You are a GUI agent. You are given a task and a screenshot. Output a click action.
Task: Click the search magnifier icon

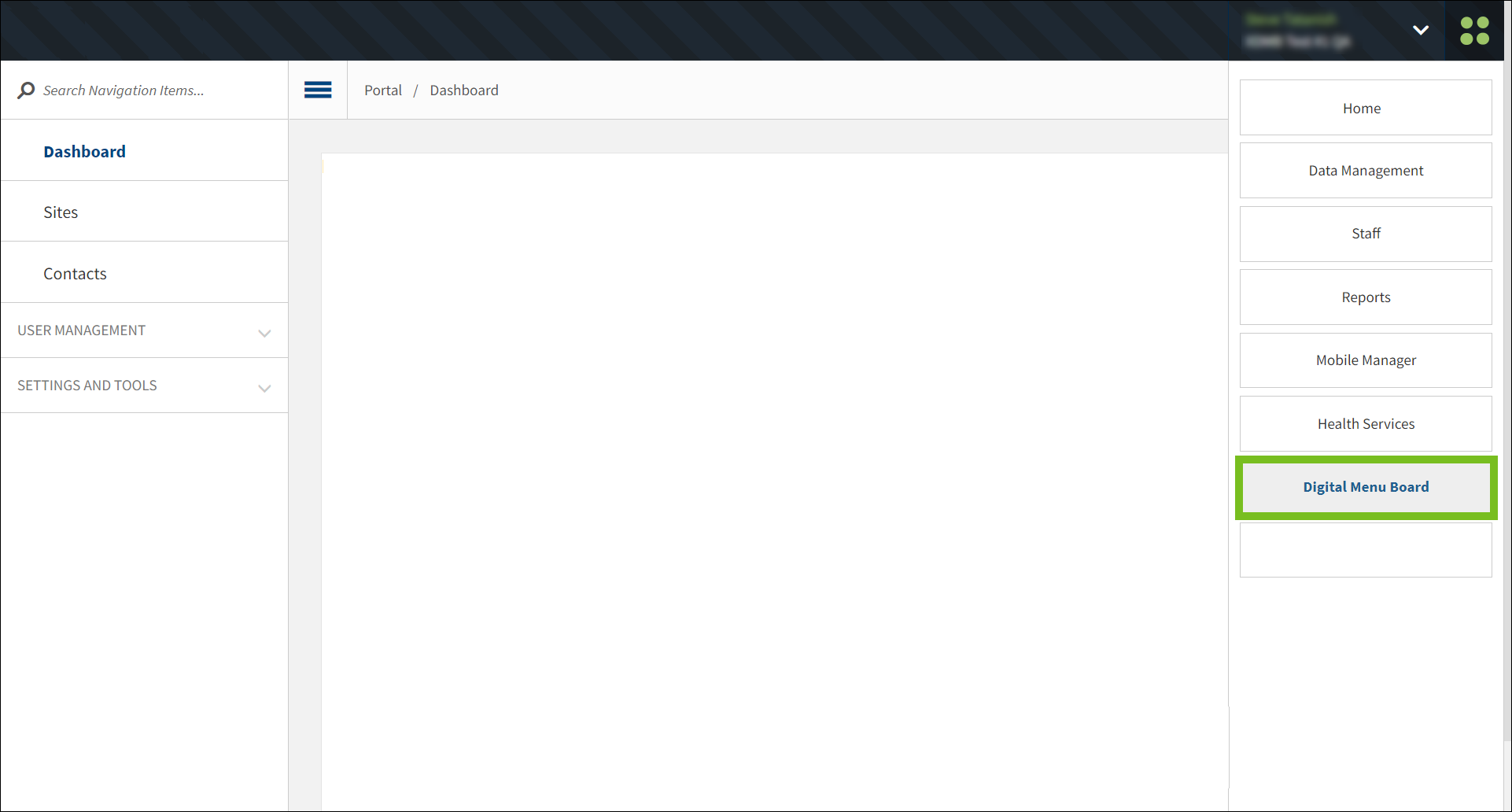click(26, 90)
